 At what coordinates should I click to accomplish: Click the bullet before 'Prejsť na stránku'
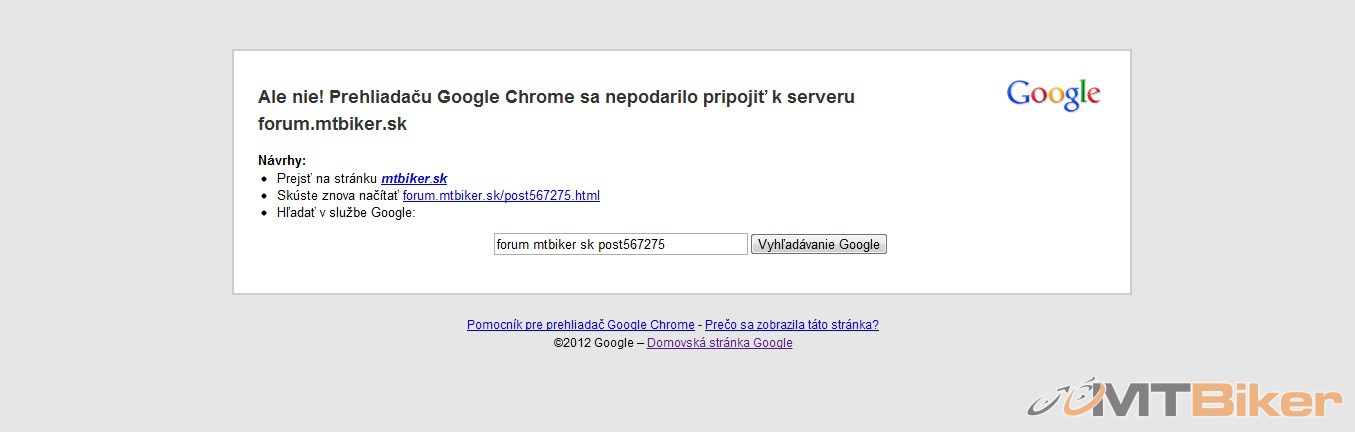click(x=264, y=178)
